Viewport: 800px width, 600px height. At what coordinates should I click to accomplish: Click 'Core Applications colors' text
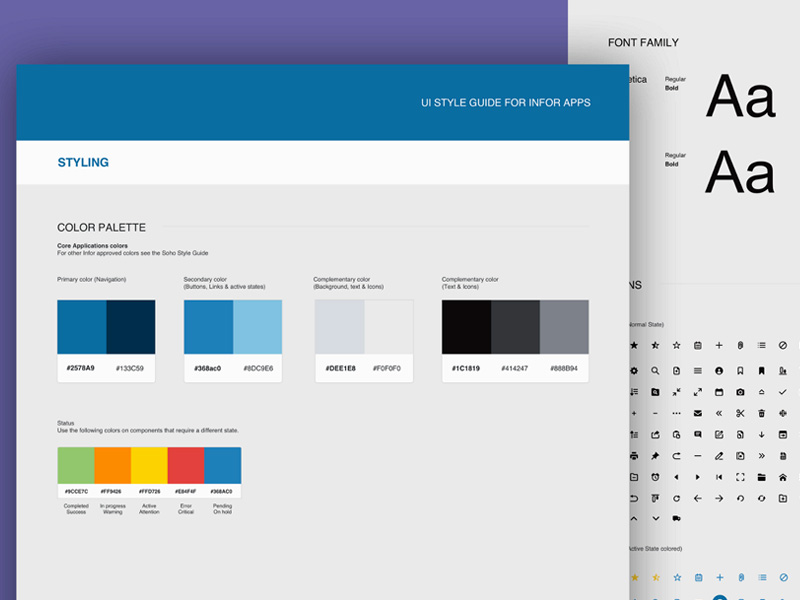pyautogui.click(x=92, y=245)
